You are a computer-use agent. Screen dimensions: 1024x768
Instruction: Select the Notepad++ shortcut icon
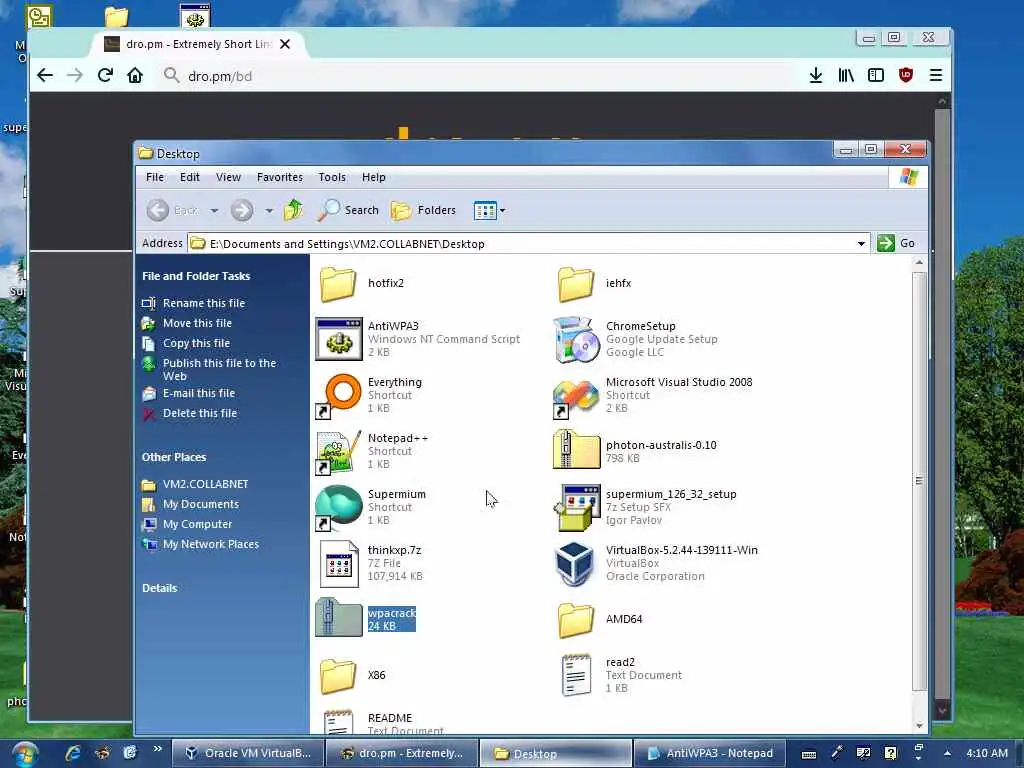tap(338, 452)
